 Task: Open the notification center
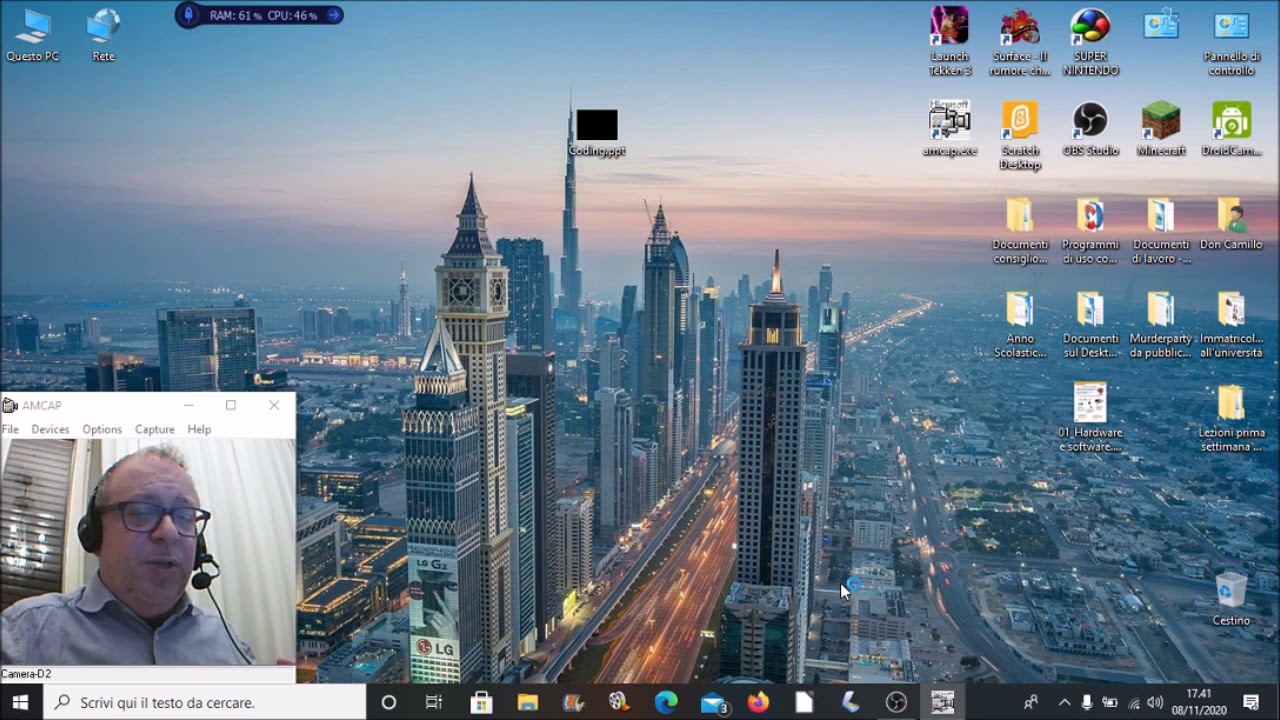(1251, 702)
